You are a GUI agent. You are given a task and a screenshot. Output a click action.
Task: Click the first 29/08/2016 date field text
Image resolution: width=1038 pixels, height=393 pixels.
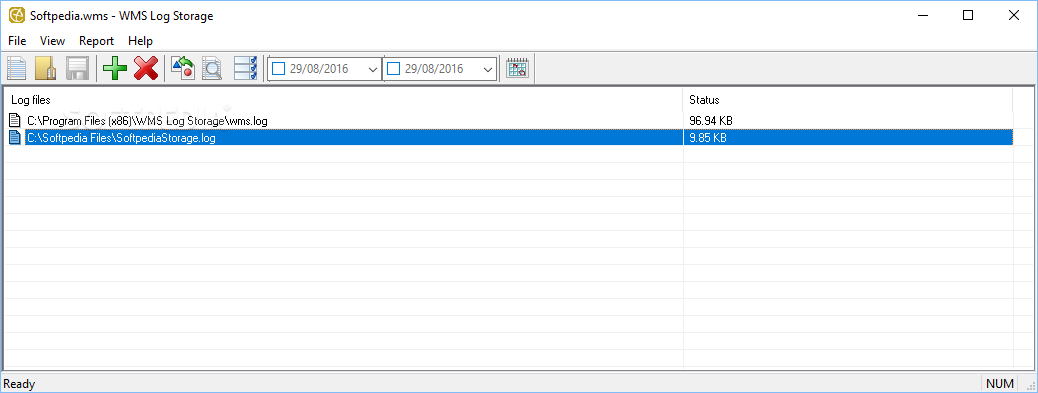coord(319,69)
